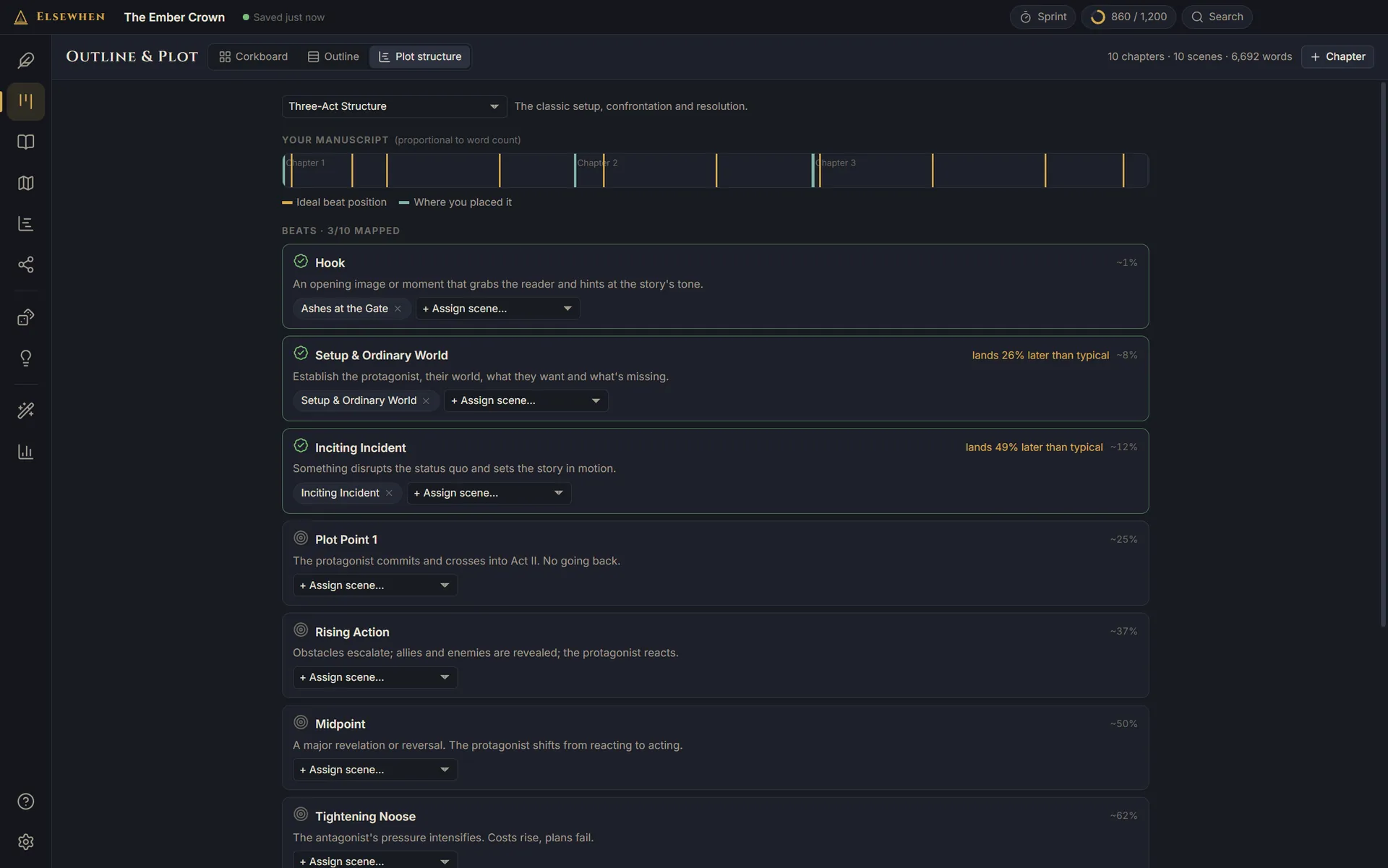Open the help question mark icon
Viewport: 1388px width, 868px height.
(x=25, y=802)
